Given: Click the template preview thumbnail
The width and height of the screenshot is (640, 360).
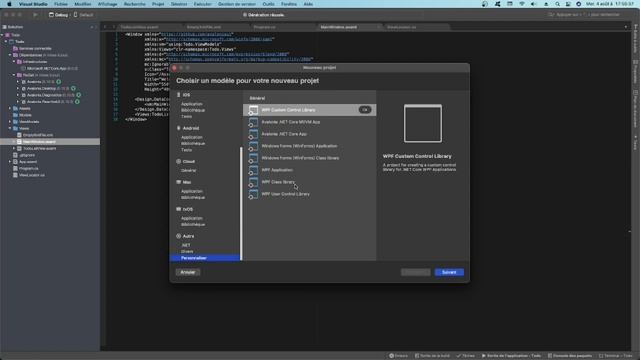Looking at the screenshot, I should 423,123.
